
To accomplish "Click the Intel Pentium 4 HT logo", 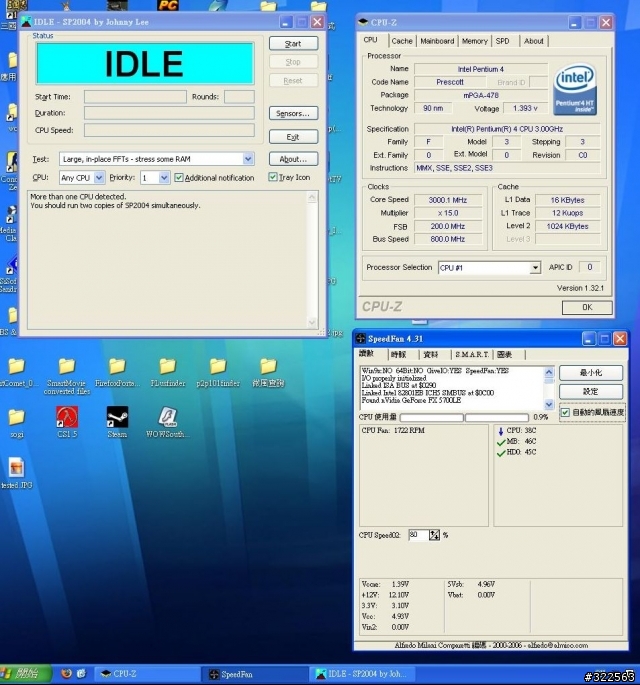I will pos(574,90).
